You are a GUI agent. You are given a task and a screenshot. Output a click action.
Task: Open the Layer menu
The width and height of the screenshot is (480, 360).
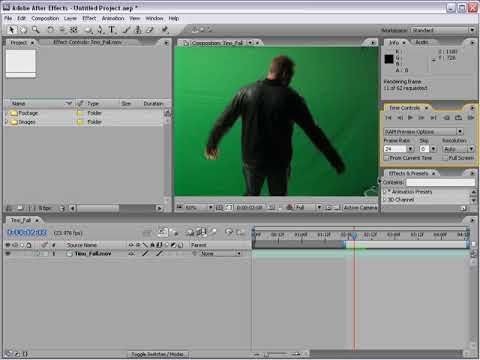pyautogui.click(x=70, y=18)
